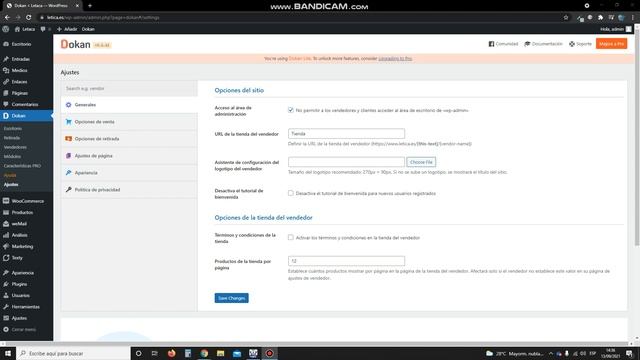Click the settings search field
640x360 pixels.
[129, 89]
